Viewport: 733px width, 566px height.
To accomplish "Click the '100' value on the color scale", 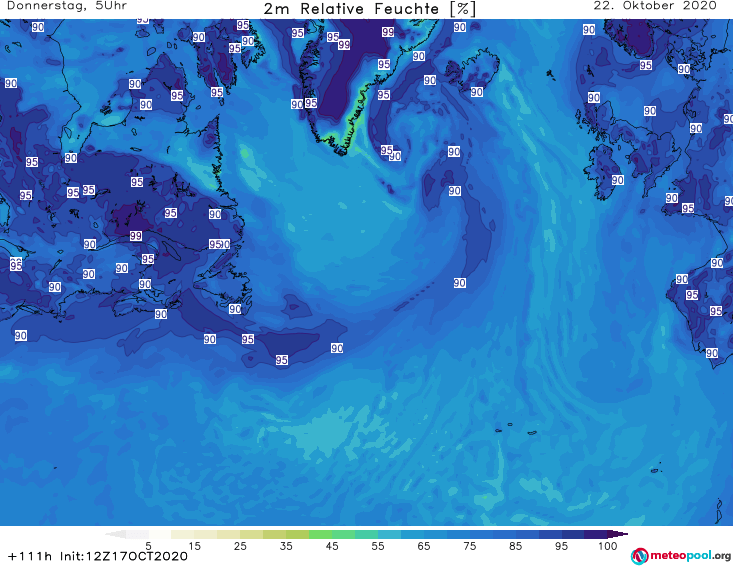I will tap(608, 546).
